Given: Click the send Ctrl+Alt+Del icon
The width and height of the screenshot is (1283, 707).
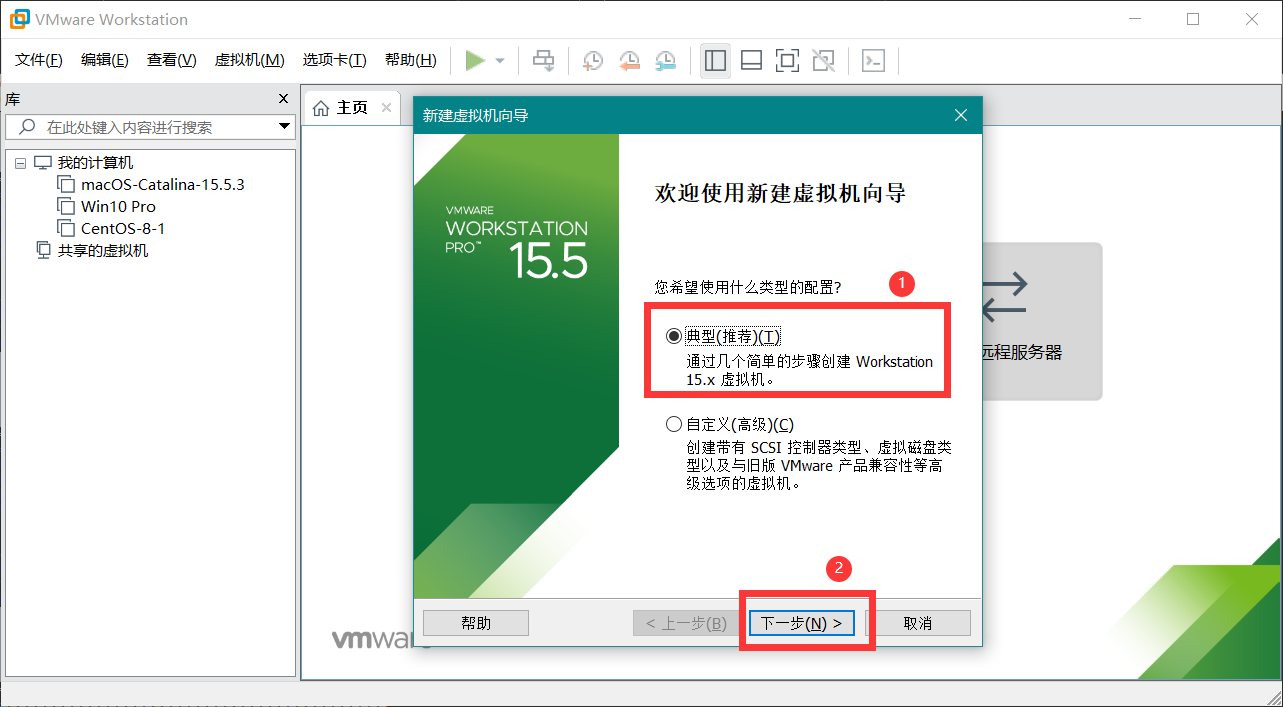Looking at the screenshot, I should tap(543, 61).
